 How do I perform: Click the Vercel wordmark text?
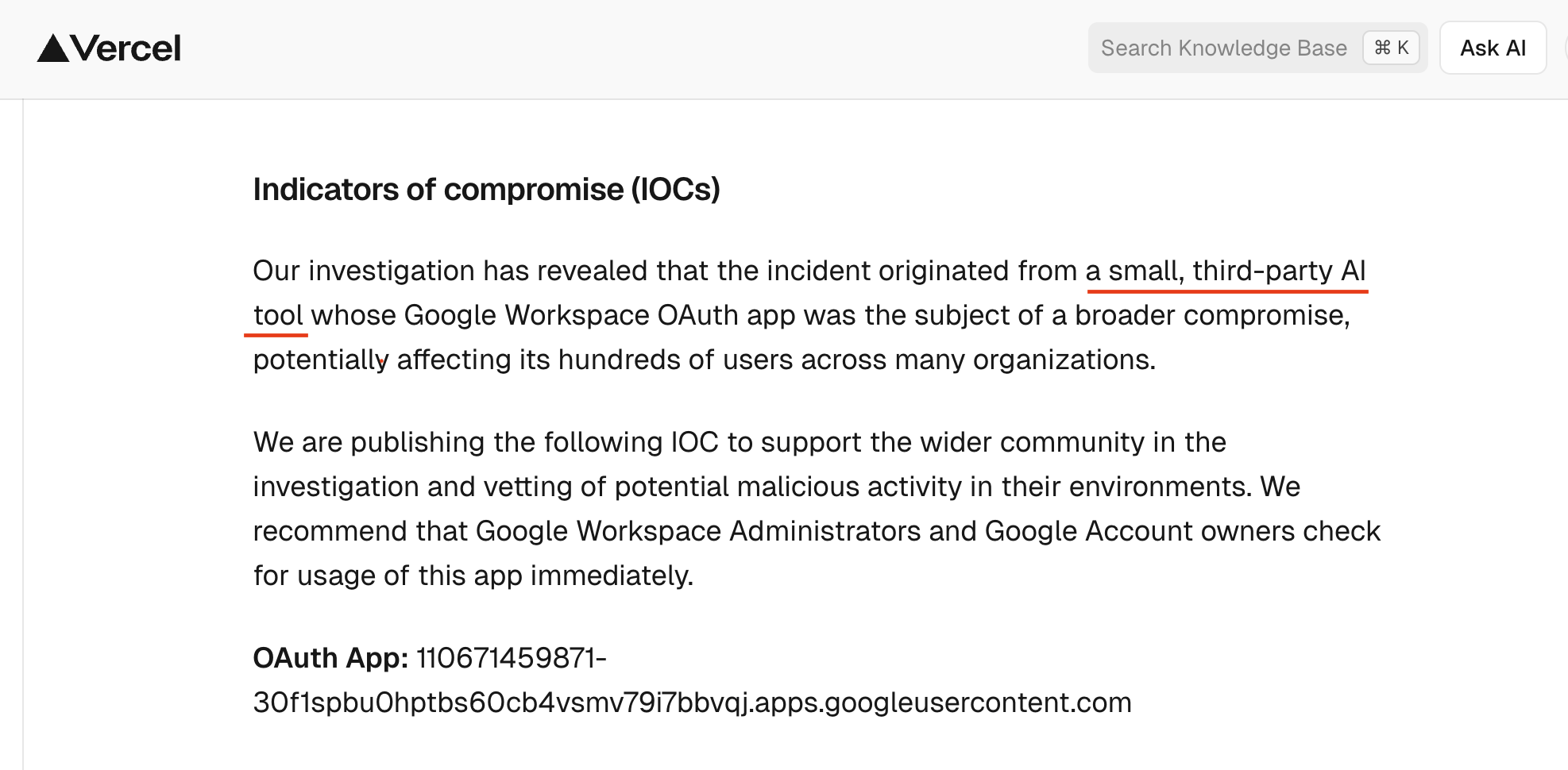click(x=126, y=48)
